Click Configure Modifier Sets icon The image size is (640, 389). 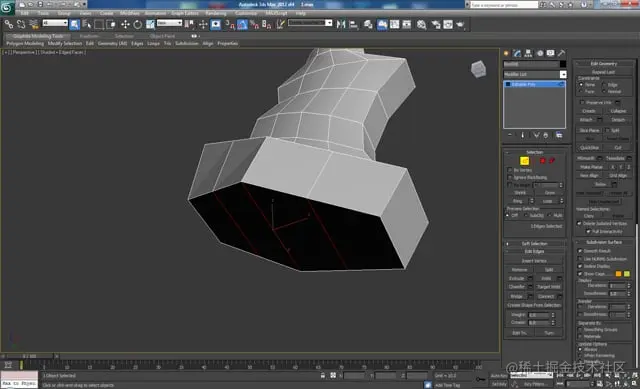click(559, 135)
